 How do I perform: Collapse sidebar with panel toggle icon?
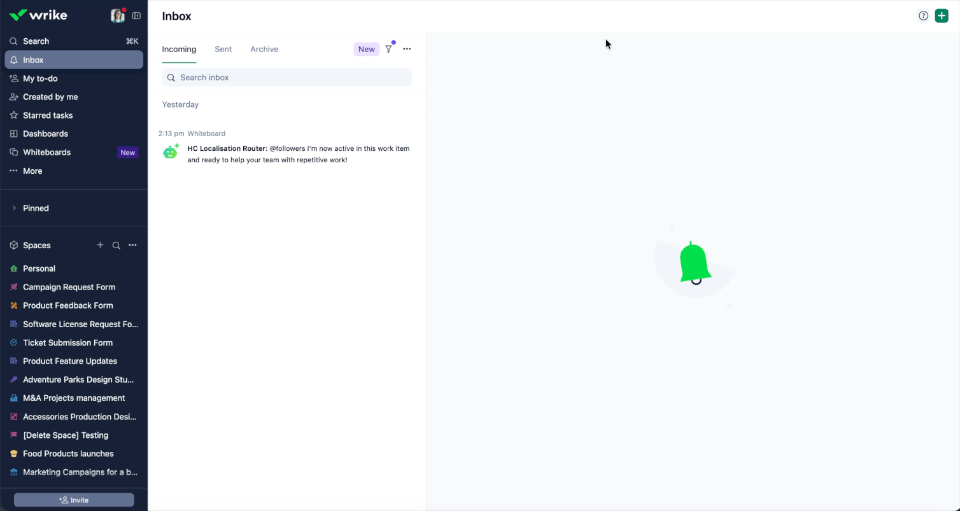[137, 16]
